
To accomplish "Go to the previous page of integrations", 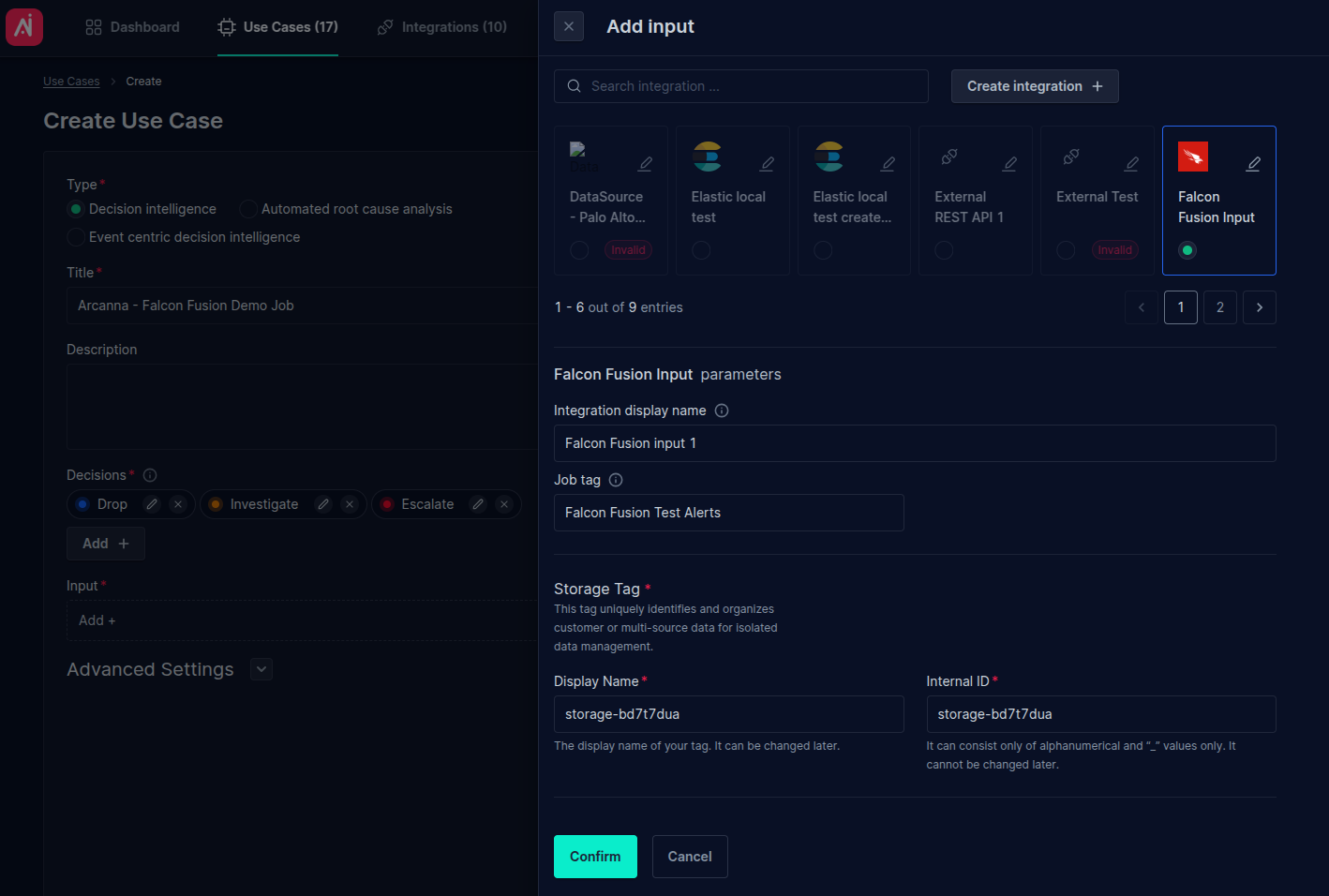I will [1142, 307].
